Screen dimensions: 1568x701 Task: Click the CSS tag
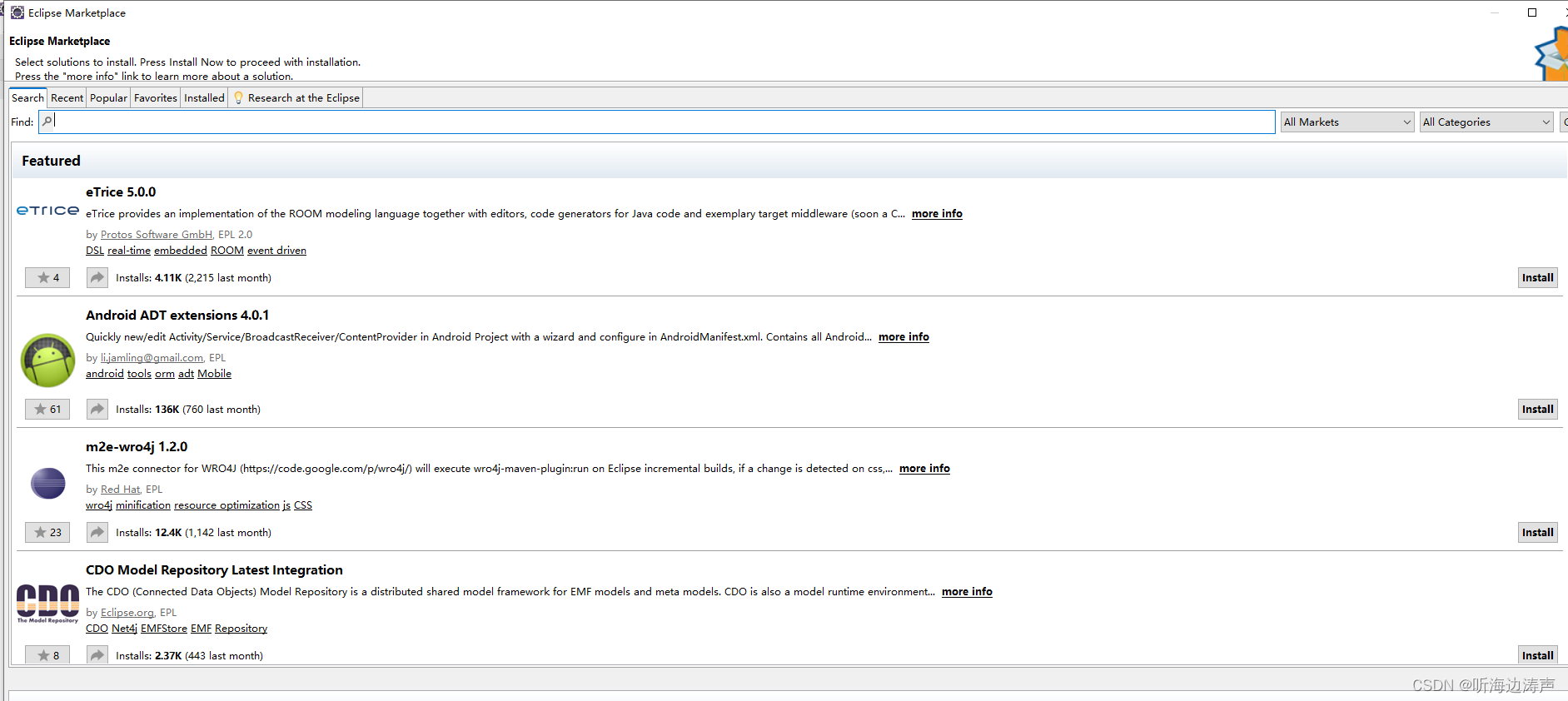[303, 505]
